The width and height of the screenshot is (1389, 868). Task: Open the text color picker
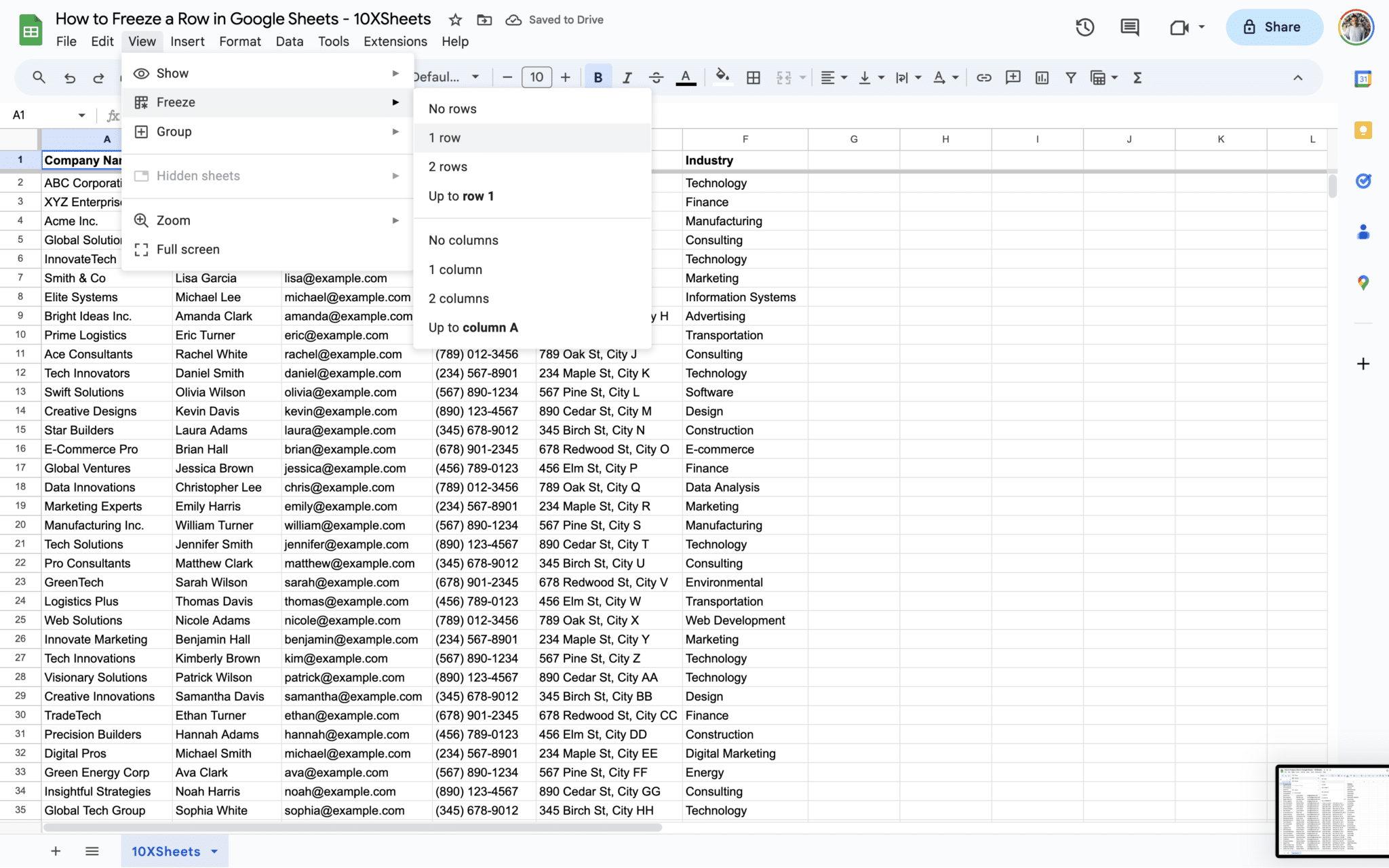686,77
